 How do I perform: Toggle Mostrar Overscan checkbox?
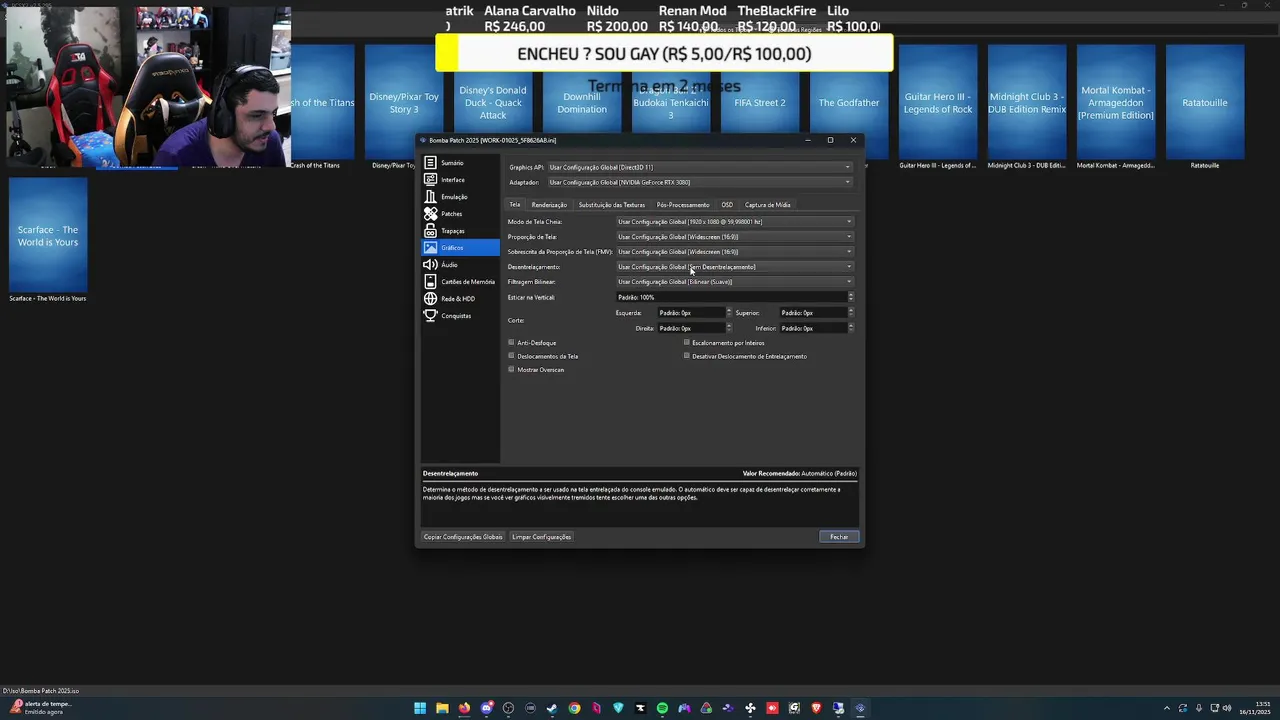[511, 369]
